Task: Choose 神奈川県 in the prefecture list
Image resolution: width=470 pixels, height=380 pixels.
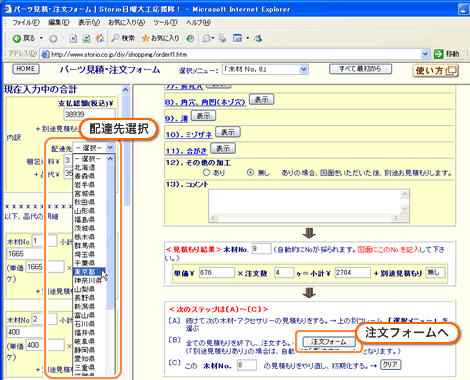Action: click(x=89, y=280)
